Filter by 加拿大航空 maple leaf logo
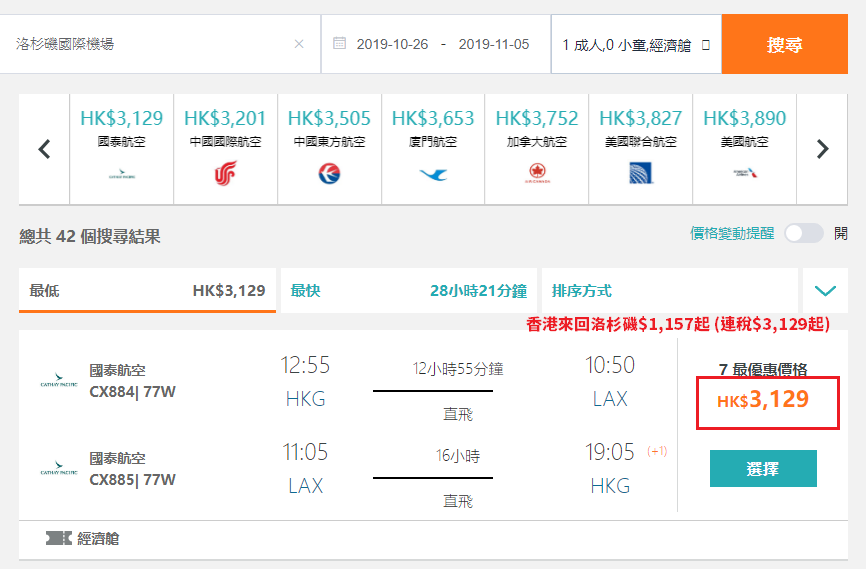This screenshot has width=866, height=569. pos(537,173)
